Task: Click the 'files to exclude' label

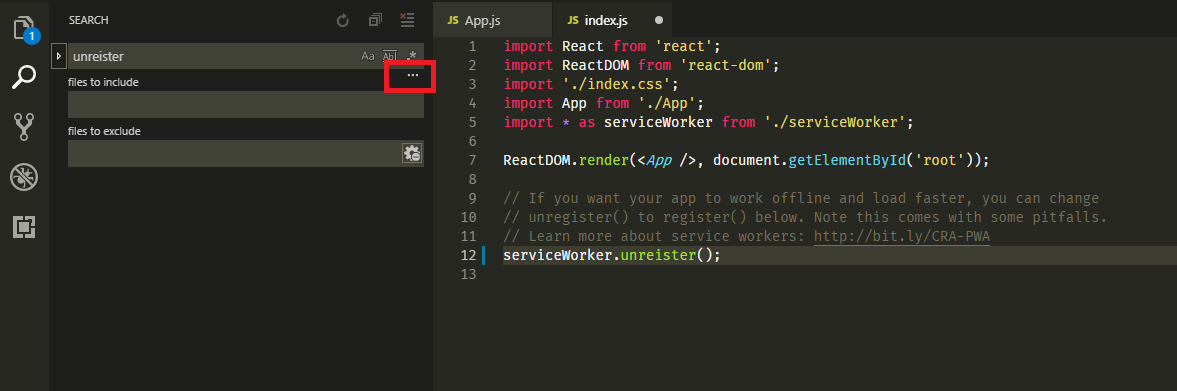Action: point(104,131)
